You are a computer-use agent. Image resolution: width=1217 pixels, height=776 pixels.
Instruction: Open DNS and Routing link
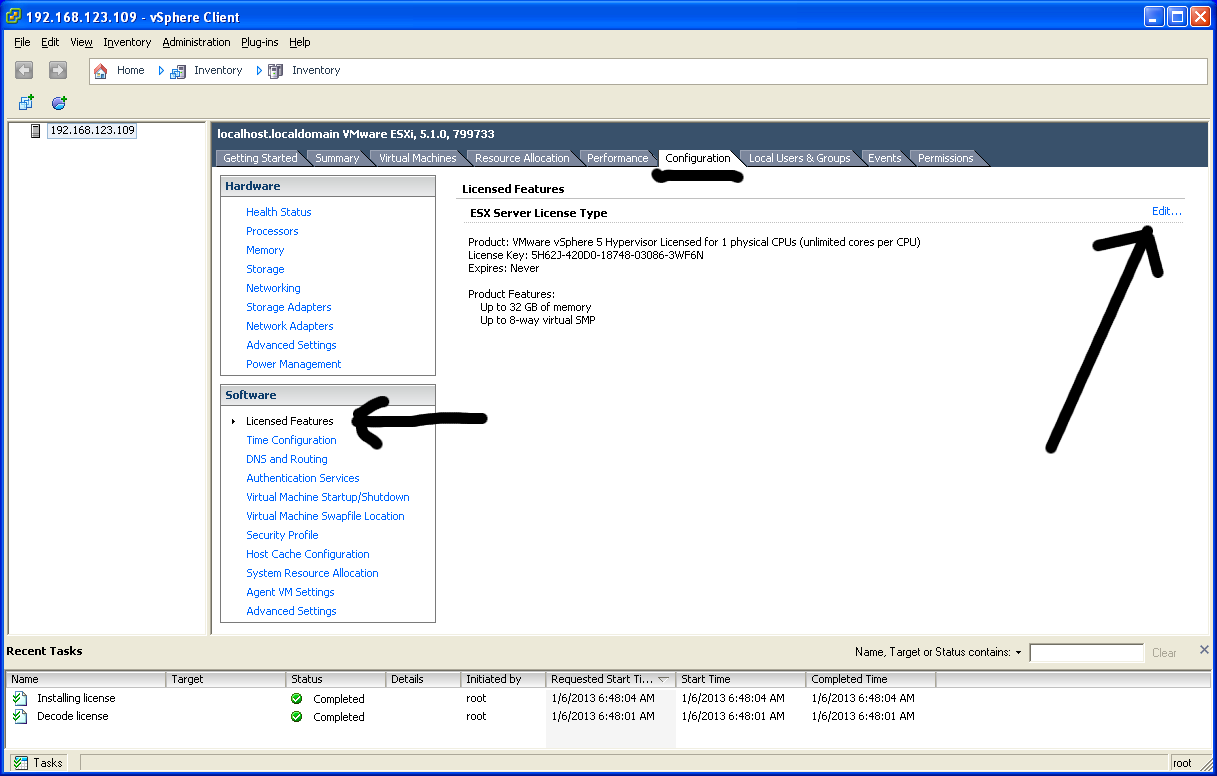coord(287,459)
